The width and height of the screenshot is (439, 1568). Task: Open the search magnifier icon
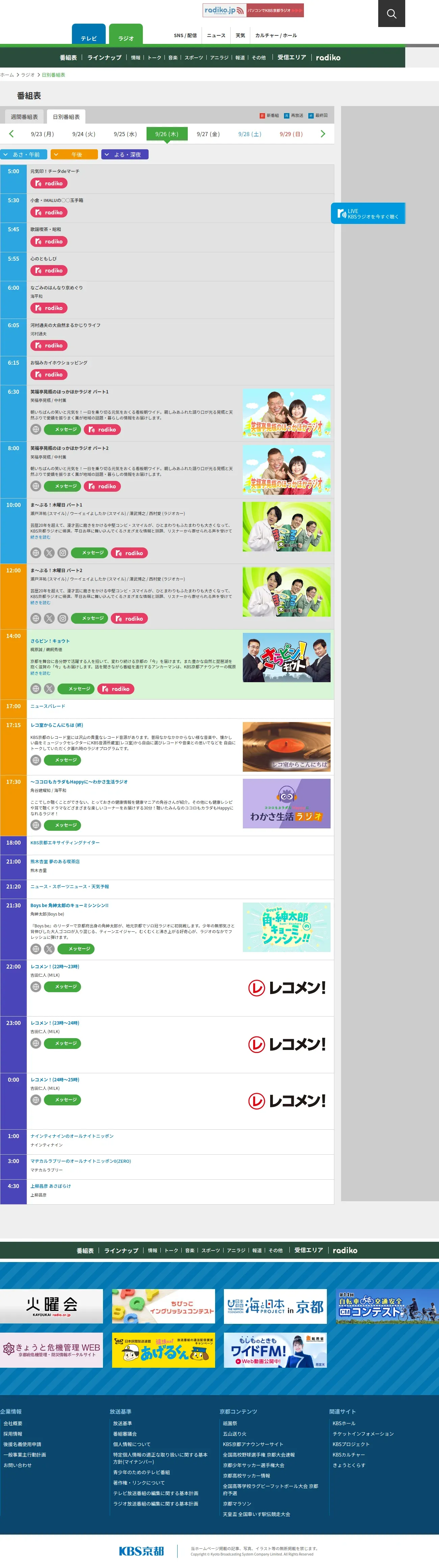391,14
